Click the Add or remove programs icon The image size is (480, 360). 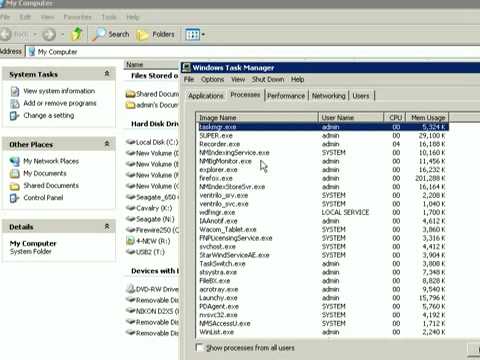pyautogui.click(x=15, y=104)
